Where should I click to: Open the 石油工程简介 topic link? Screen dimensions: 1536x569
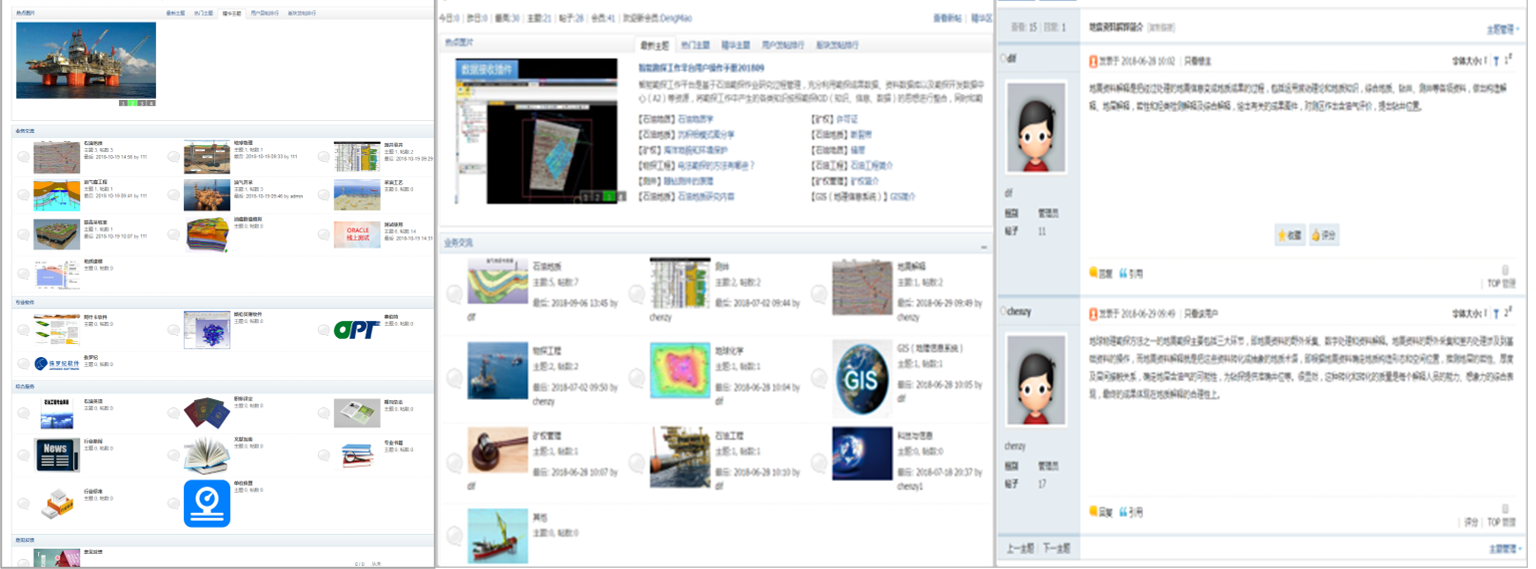[871, 165]
